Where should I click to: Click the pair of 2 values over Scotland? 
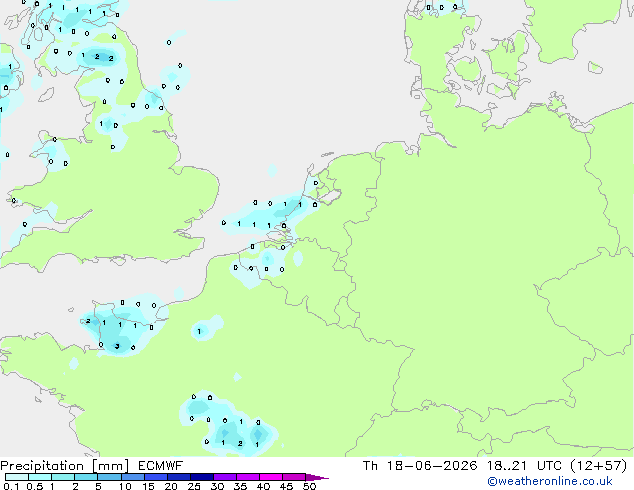click(x=104, y=57)
